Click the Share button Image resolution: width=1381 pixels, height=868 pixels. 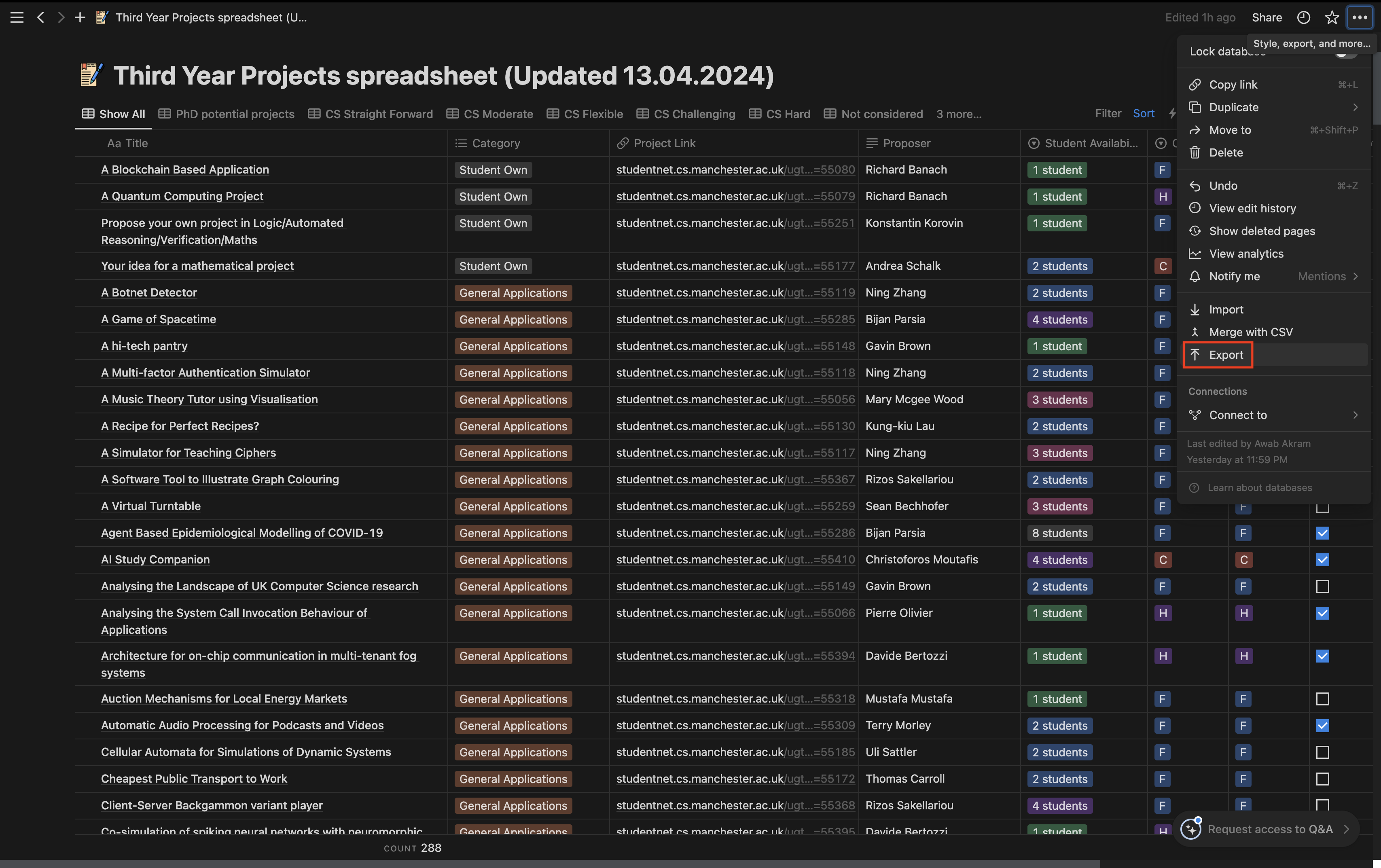click(x=1266, y=17)
